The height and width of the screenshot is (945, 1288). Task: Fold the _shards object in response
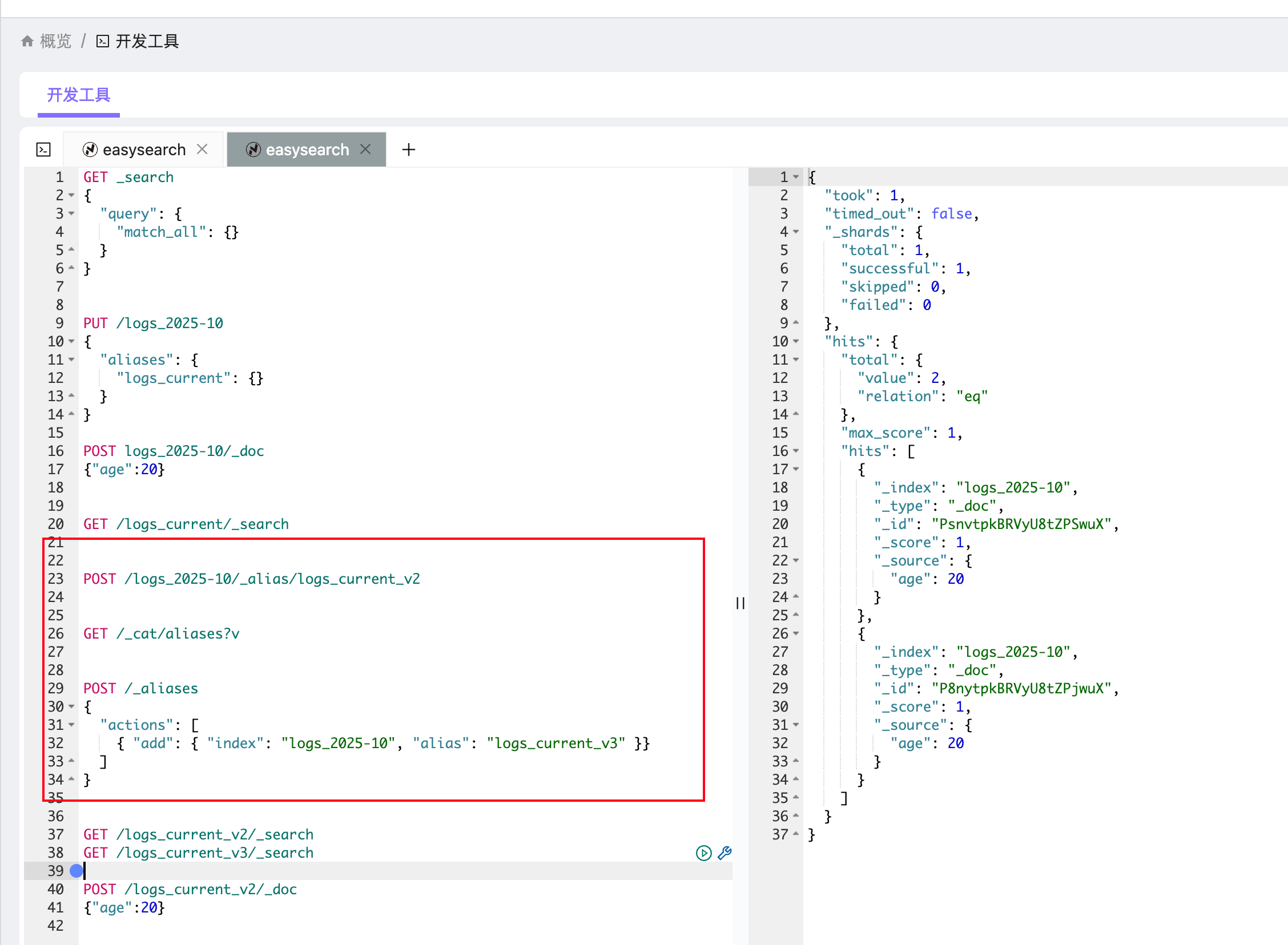(796, 232)
